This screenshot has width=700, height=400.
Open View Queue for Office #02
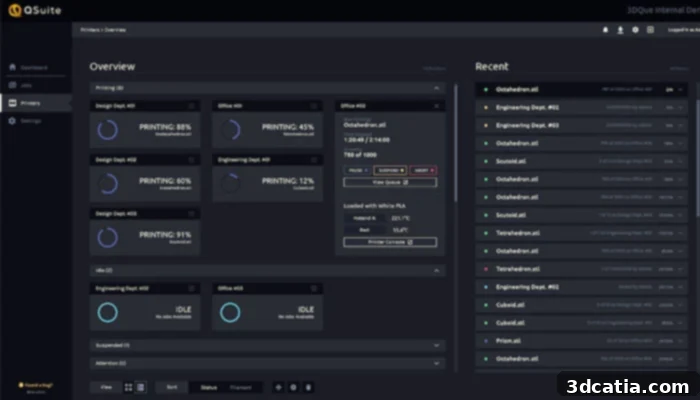click(390, 182)
